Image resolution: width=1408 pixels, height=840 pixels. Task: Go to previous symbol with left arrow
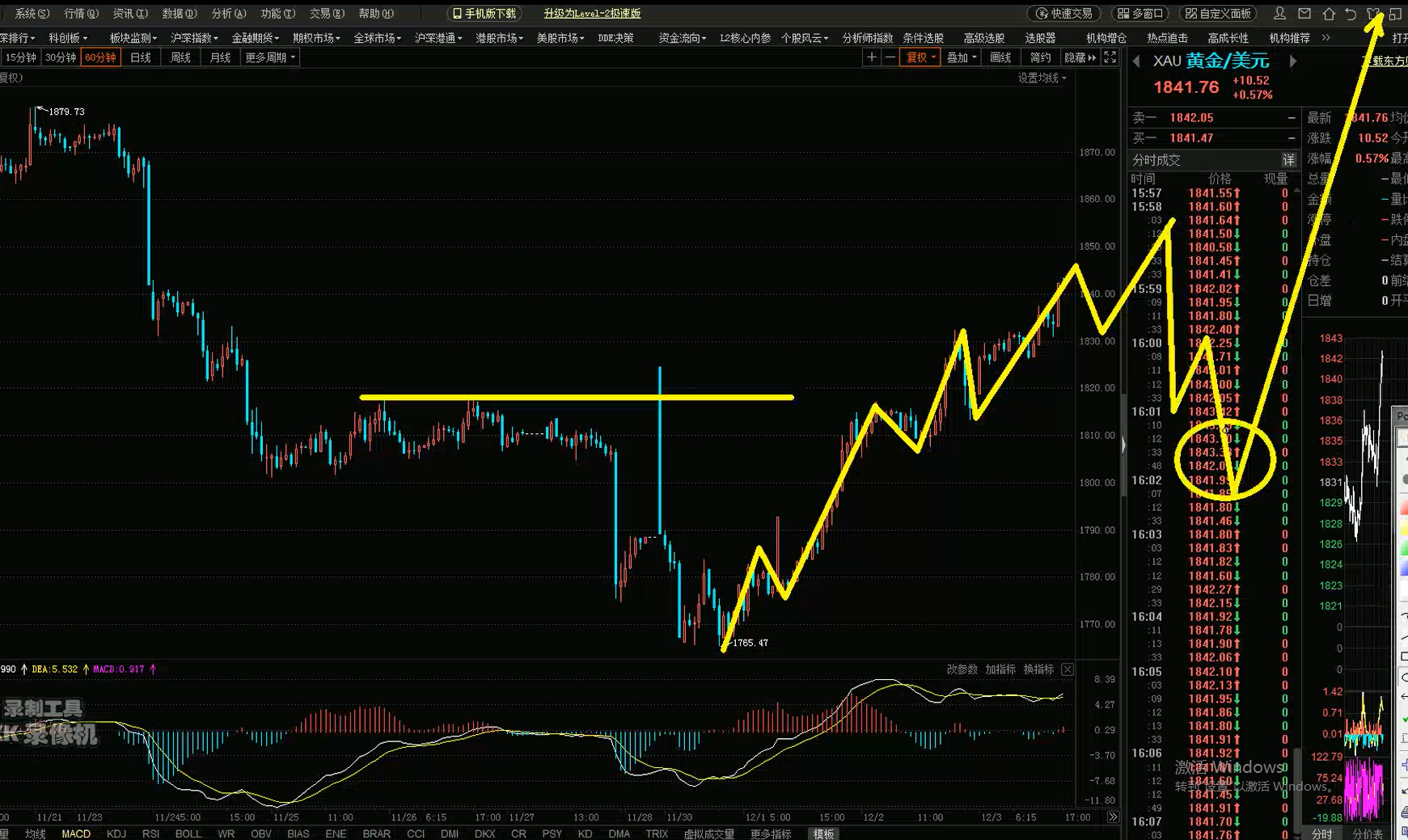[1136, 61]
